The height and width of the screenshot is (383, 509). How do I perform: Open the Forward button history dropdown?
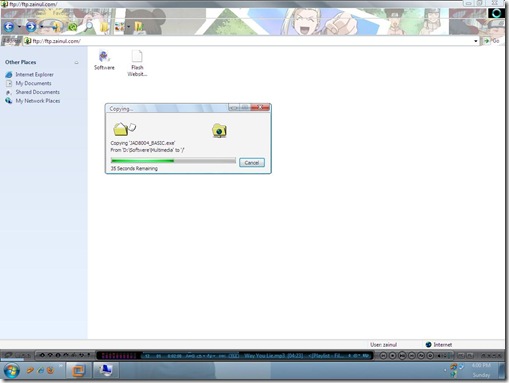point(41,27)
